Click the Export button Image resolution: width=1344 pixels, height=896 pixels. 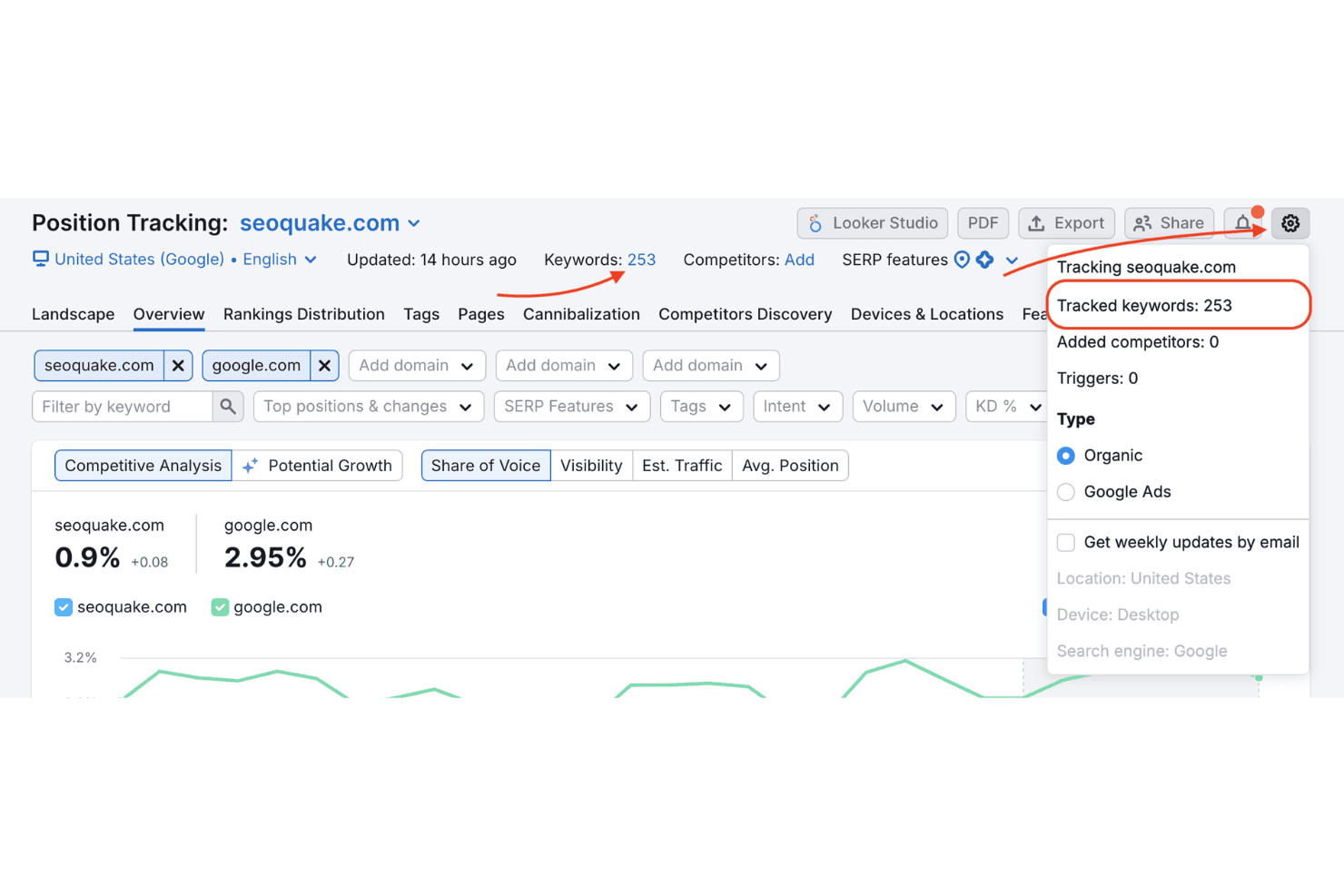(1066, 223)
